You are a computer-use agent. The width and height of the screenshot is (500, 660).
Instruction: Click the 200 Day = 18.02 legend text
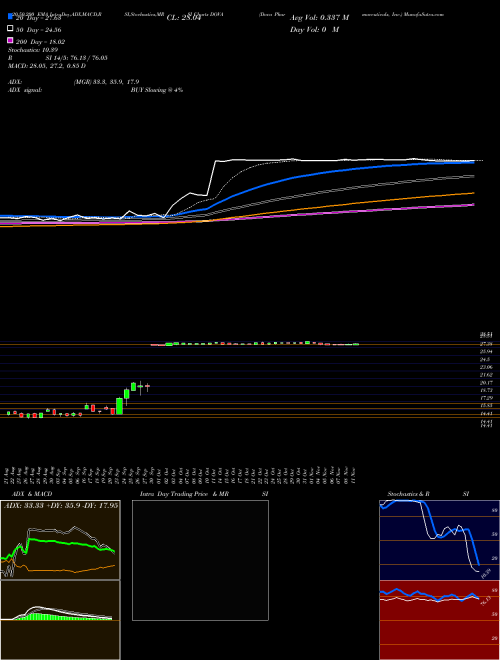(40, 41)
